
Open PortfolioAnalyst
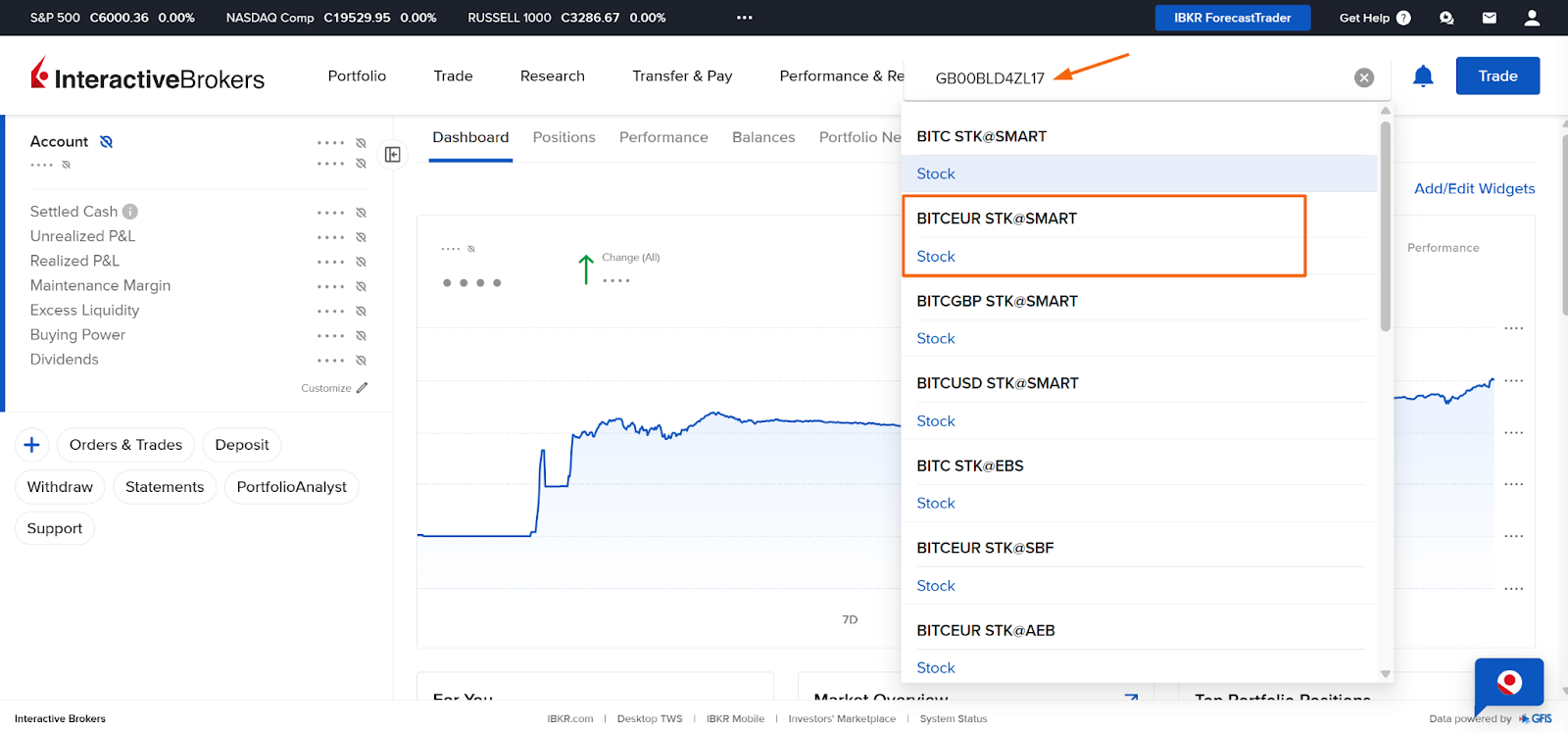(x=291, y=487)
